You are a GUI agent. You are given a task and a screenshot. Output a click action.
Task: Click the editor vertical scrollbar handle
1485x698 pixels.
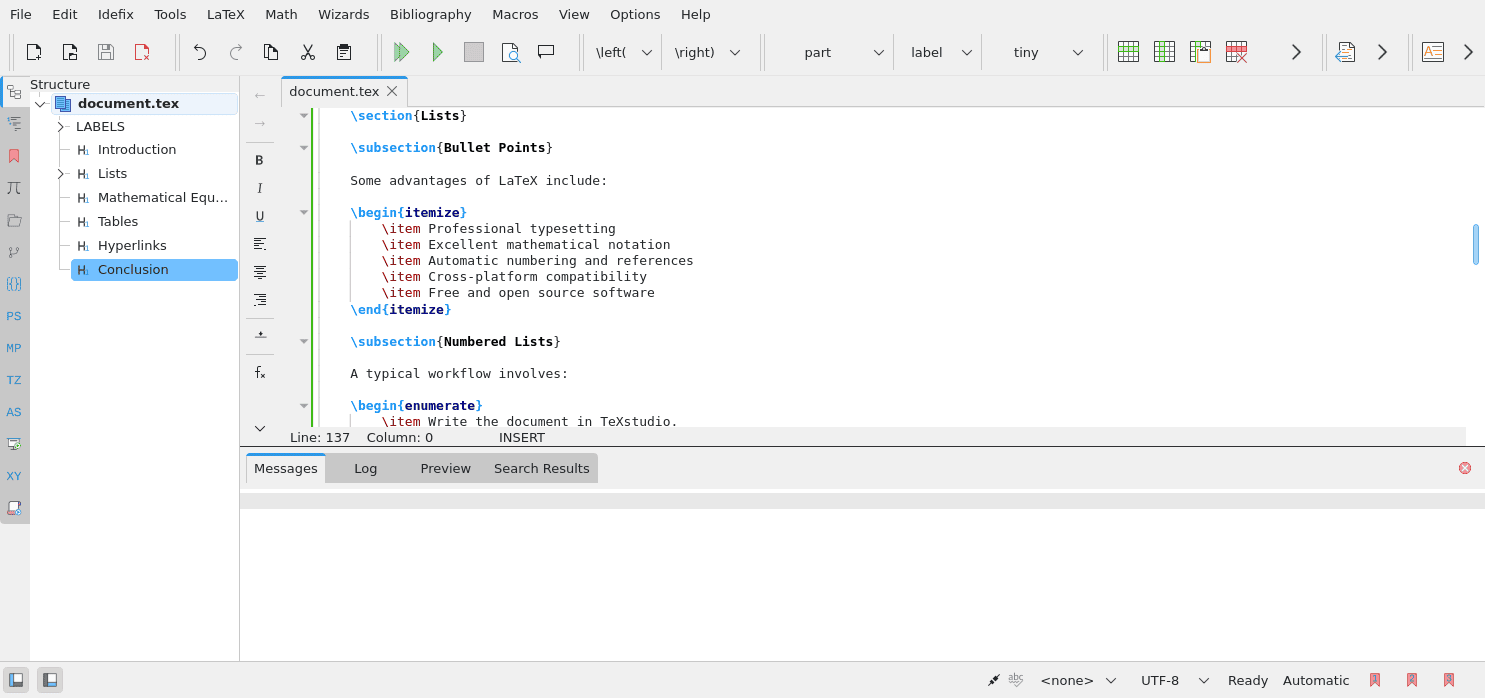point(1476,244)
